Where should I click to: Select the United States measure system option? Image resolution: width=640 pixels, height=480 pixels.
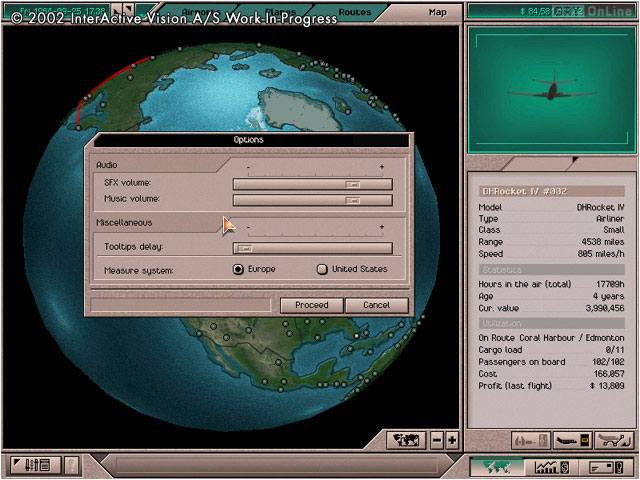[x=322, y=269]
